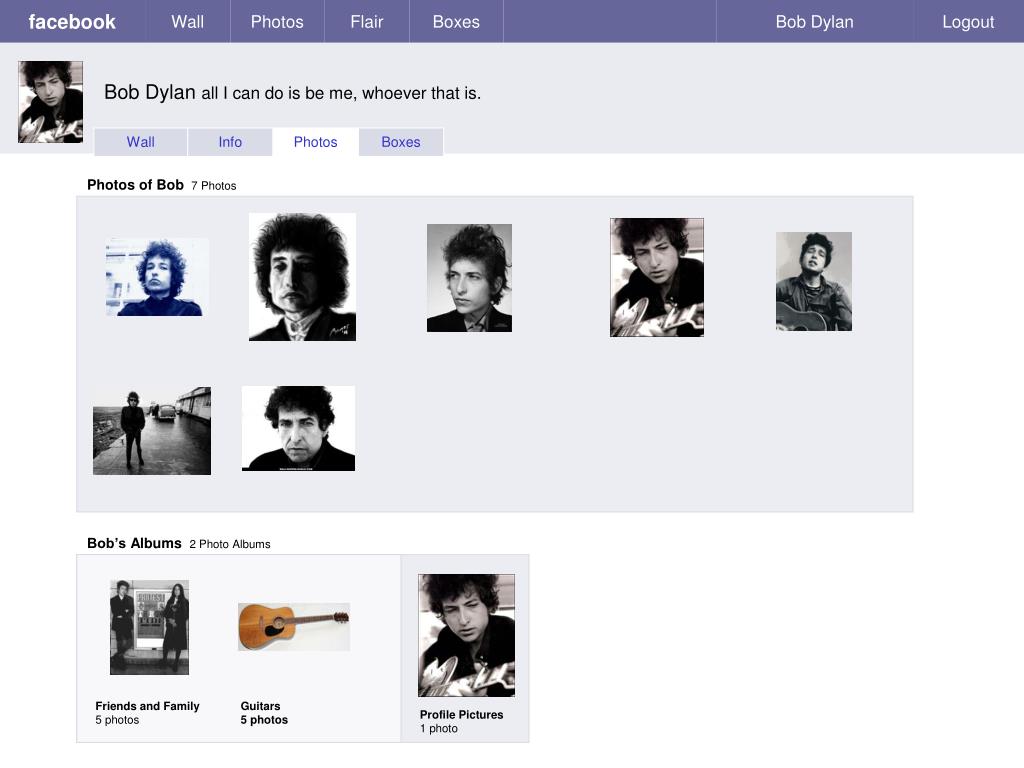Select the Photos profile tab

pyautogui.click(x=315, y=142)
